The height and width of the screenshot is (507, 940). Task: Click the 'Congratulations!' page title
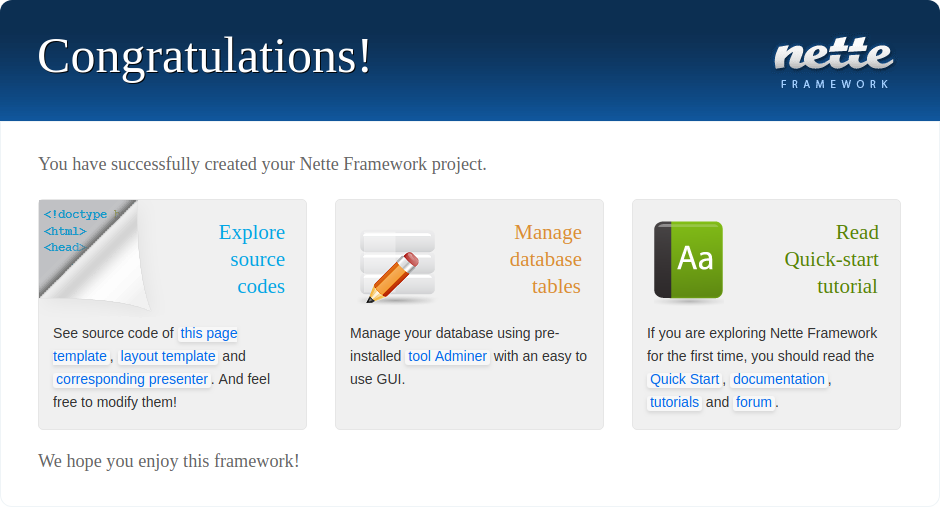click(x=204, y=56)
